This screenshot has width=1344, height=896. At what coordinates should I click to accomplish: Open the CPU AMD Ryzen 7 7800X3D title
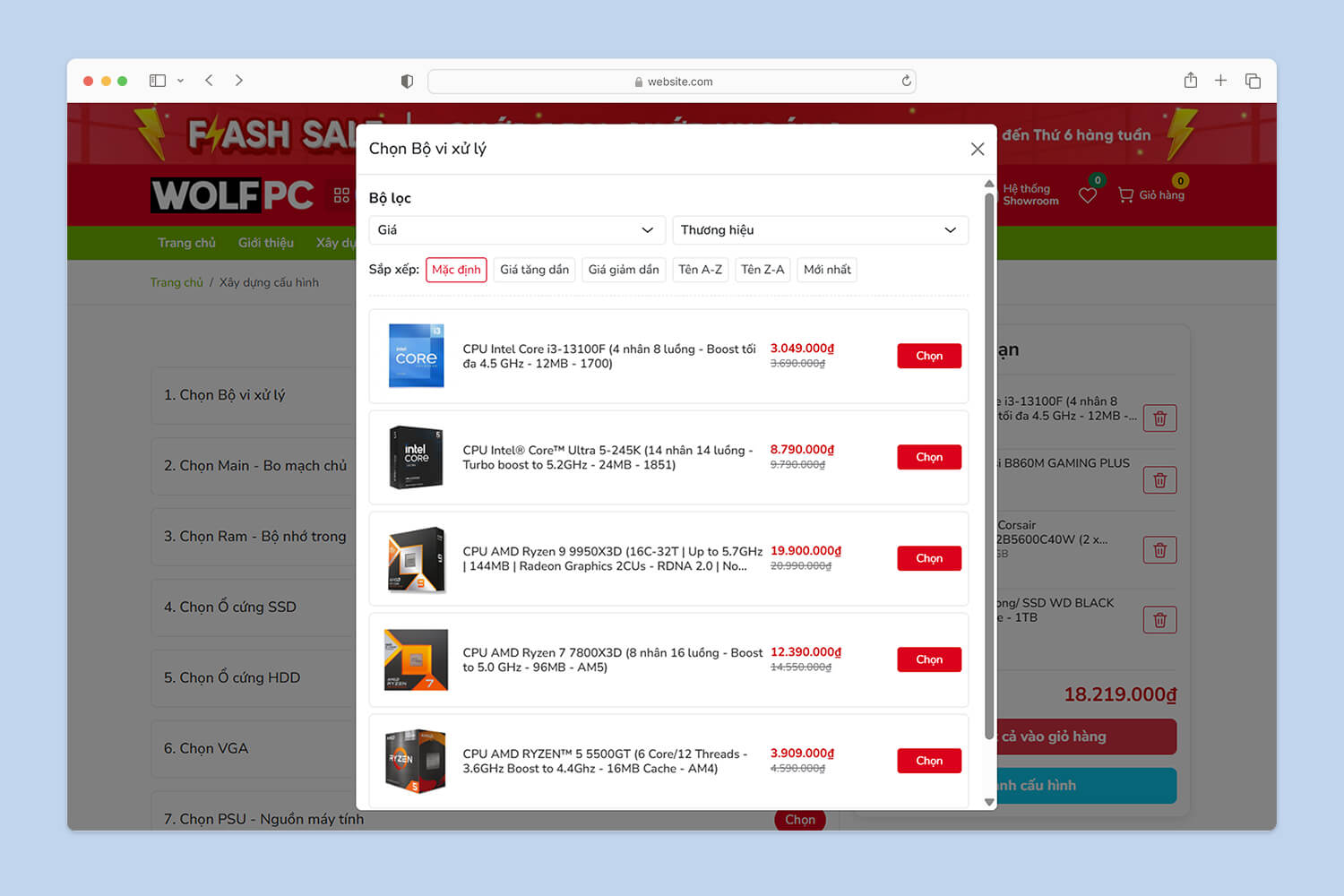click(x=613, y=659)
